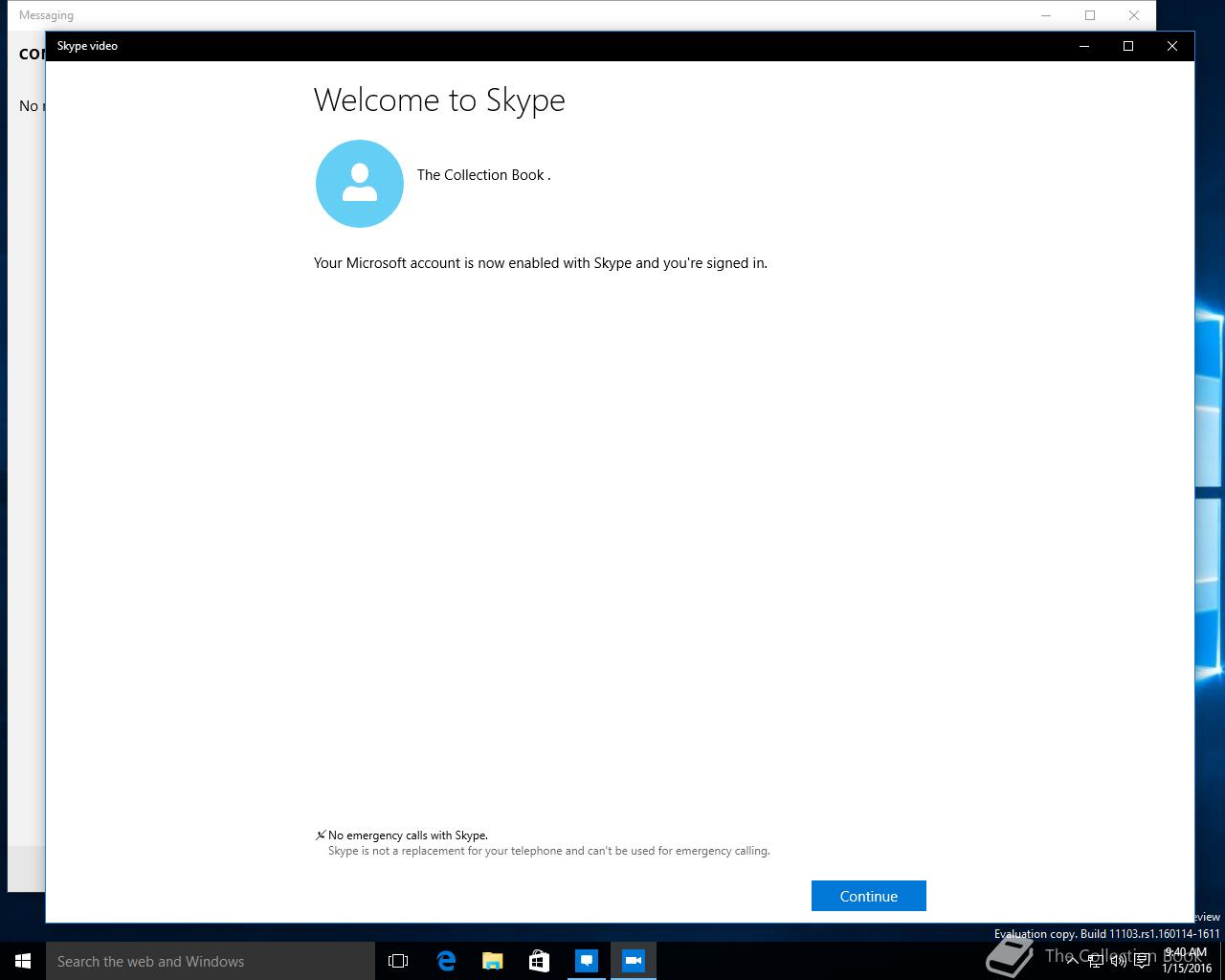Image resolution: width=1225 pixels, height=980 pixels.
Task: Close the Messaging window behind
Action: click(x=1134, y=15)
